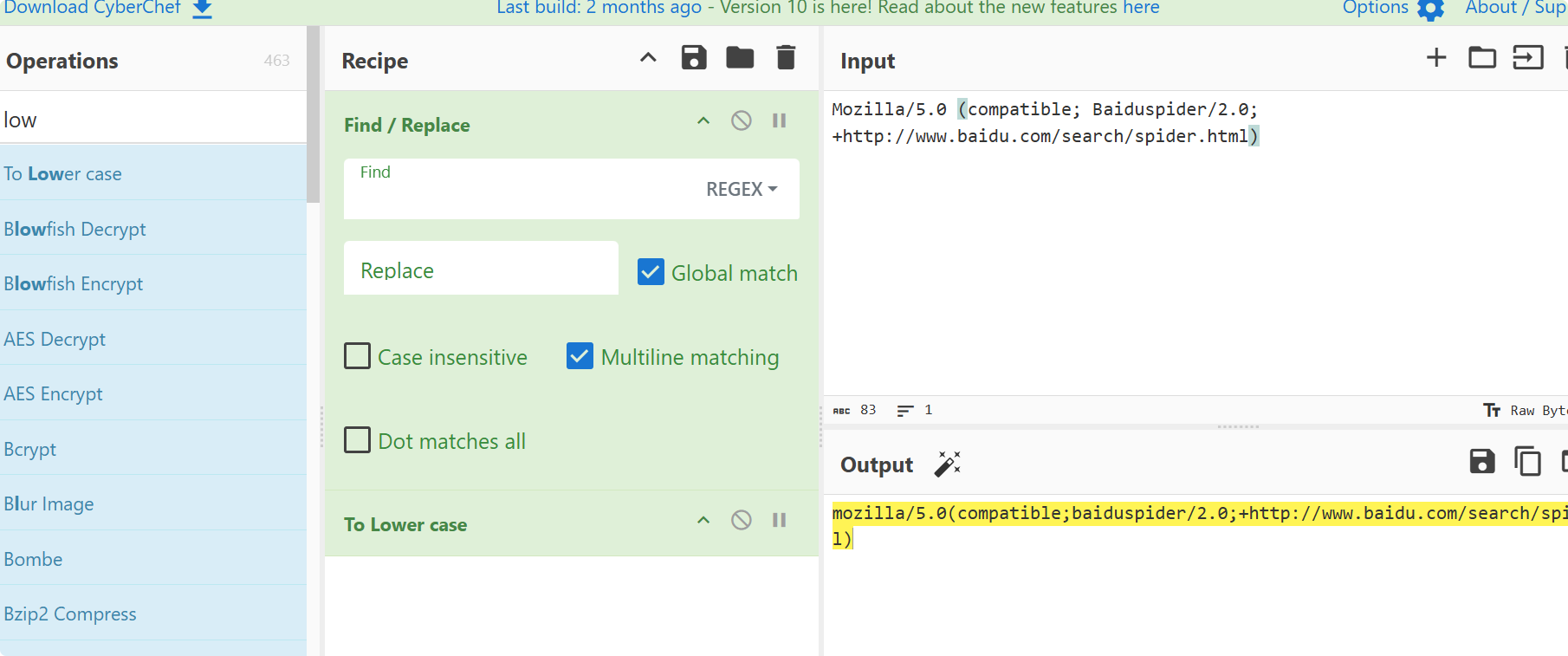Collapse the To Lower case operation
1568x656 pixels.
coord(703,520)
